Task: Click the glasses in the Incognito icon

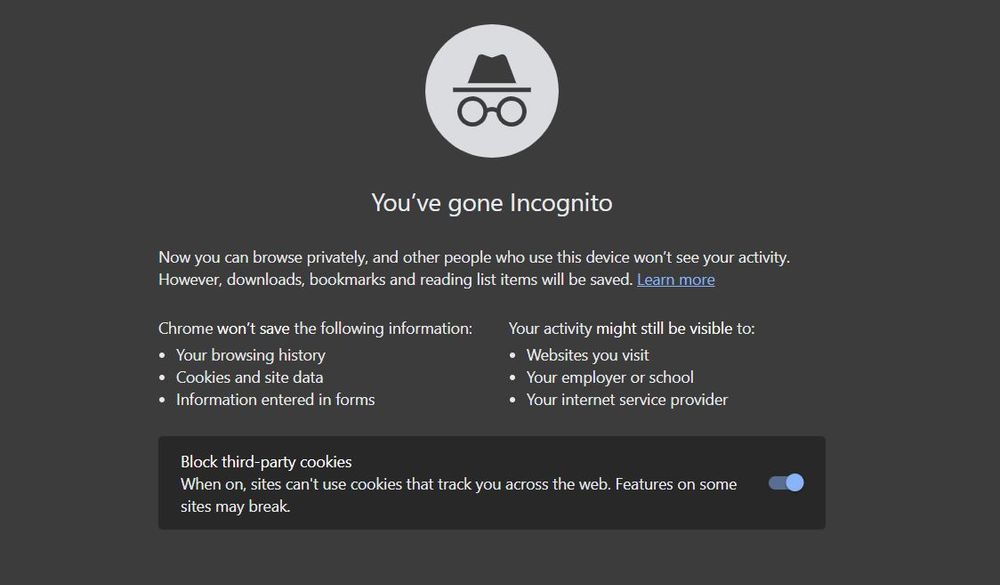Action: pyautogui.click(x=492, y=111)
